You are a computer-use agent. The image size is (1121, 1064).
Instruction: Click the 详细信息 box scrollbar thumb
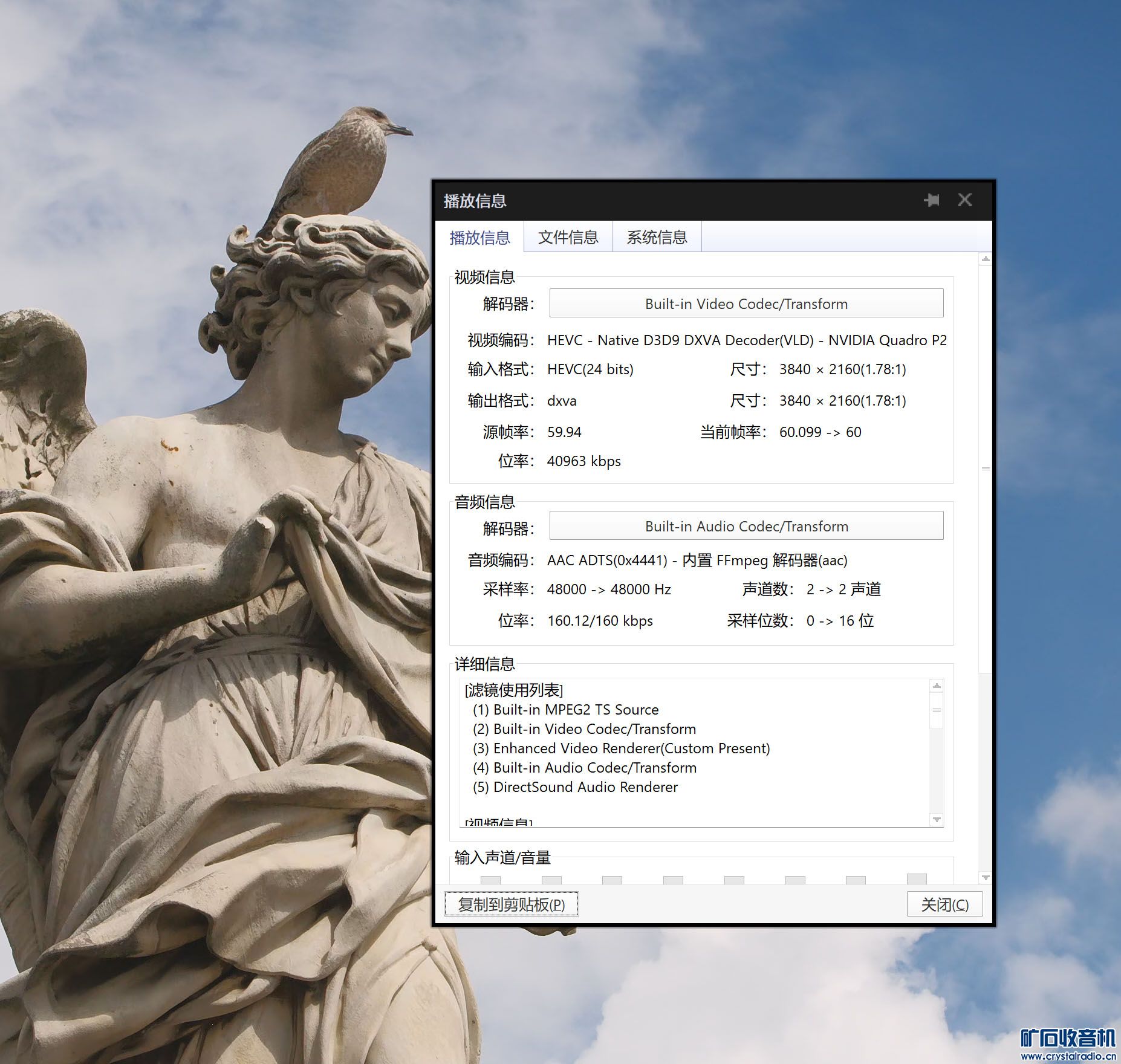(x=937, y=711)
